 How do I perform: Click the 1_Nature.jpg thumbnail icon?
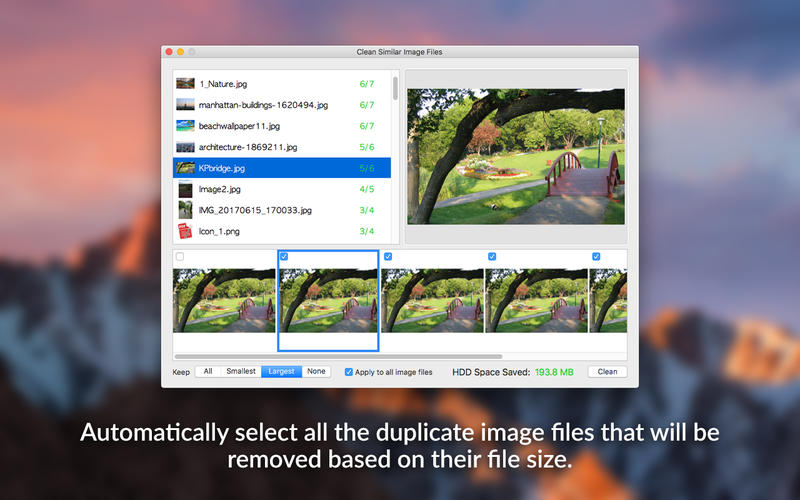[x=185, y=84]
